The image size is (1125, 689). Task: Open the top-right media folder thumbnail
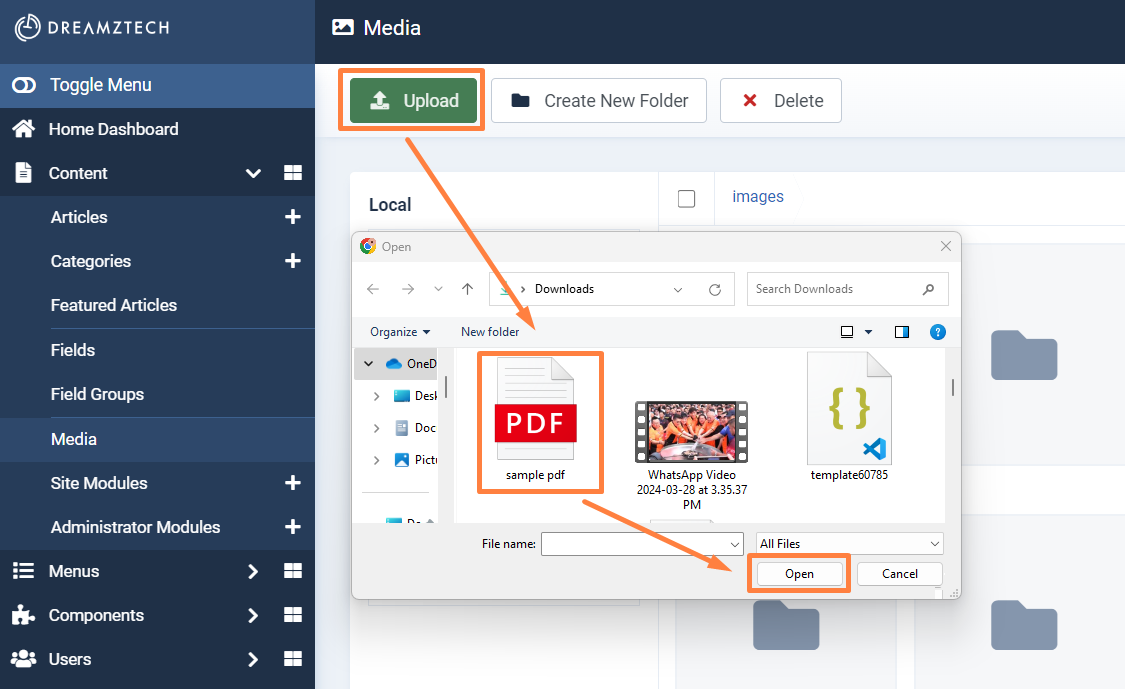pyautogui.click(x=1024, y=355)
